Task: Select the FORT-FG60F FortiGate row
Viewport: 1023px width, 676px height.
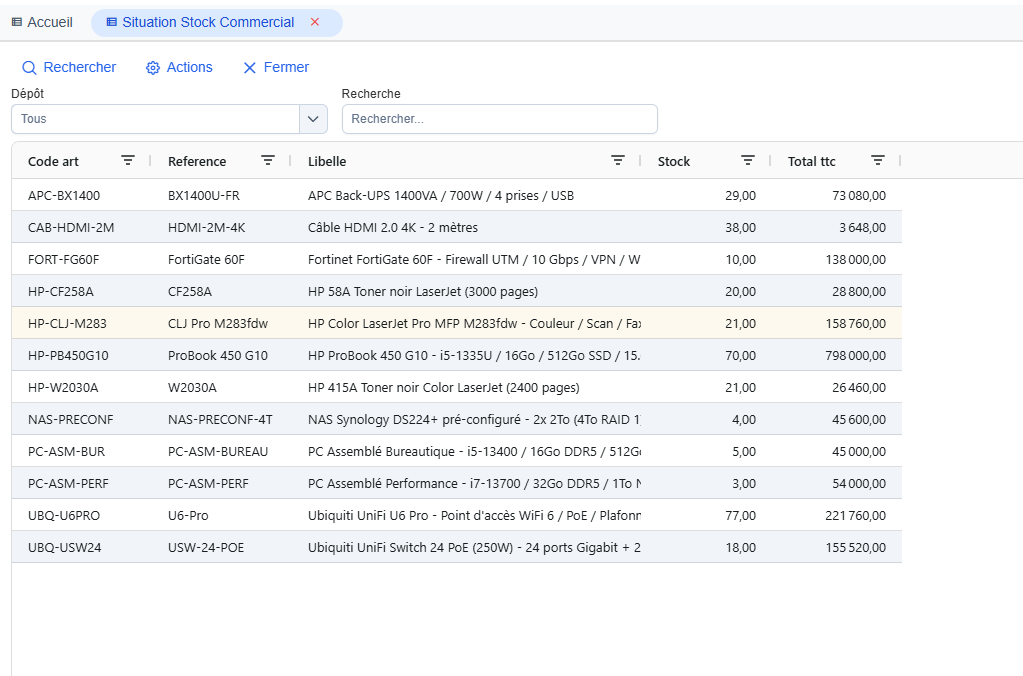Action: coord(457,260)
